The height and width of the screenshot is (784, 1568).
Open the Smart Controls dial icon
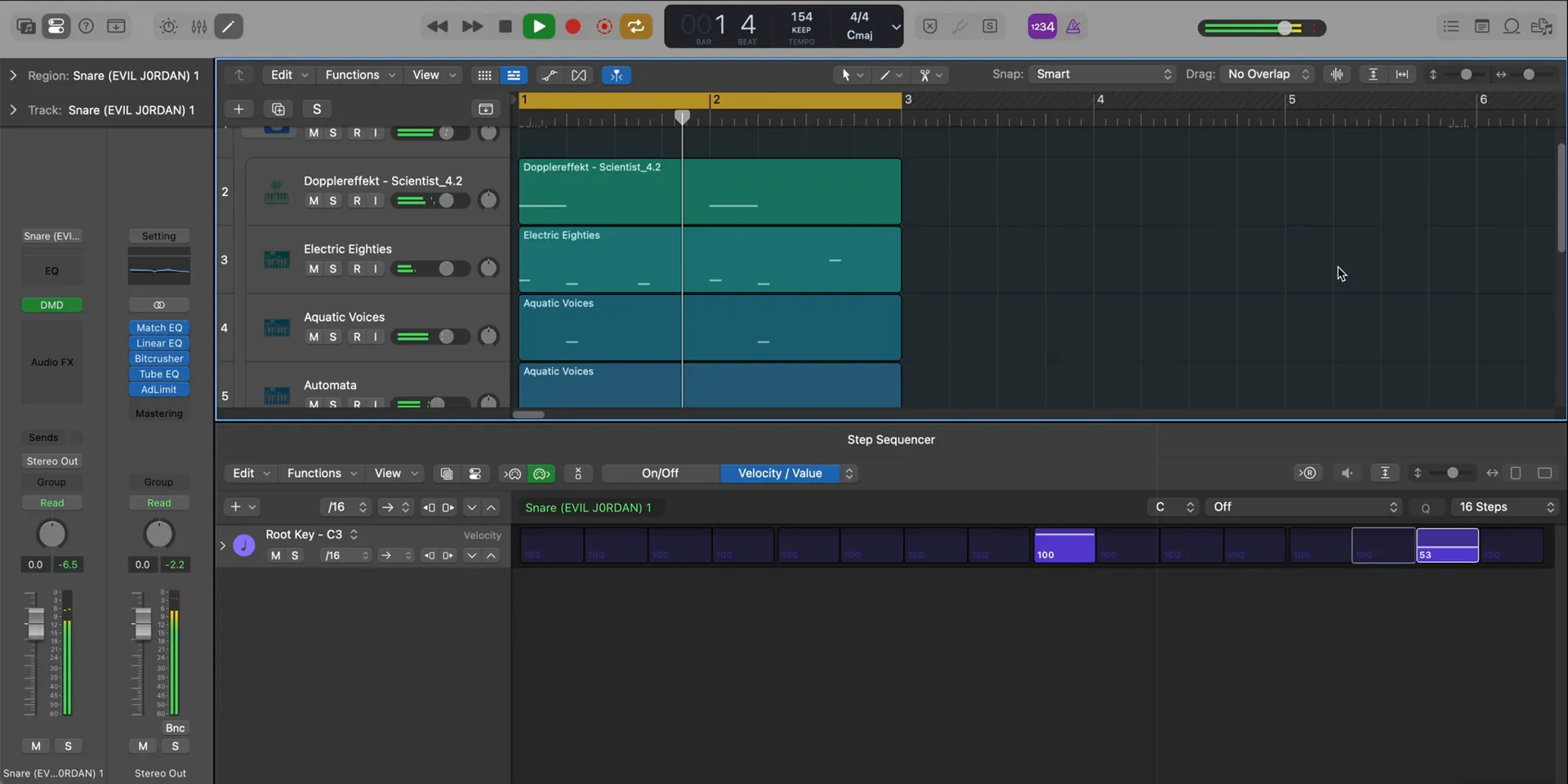click(x=168, y=26)
